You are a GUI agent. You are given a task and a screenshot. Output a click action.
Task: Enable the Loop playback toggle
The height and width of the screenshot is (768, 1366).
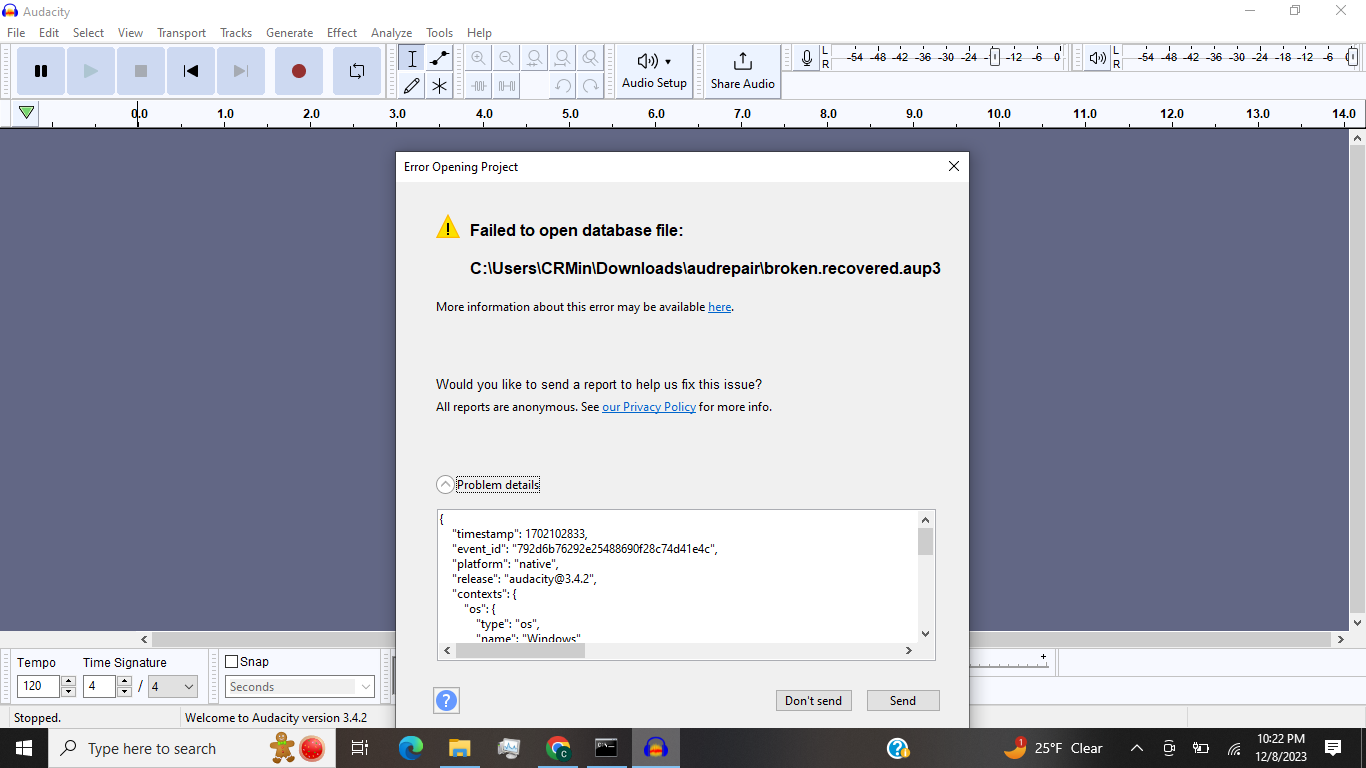356,70
